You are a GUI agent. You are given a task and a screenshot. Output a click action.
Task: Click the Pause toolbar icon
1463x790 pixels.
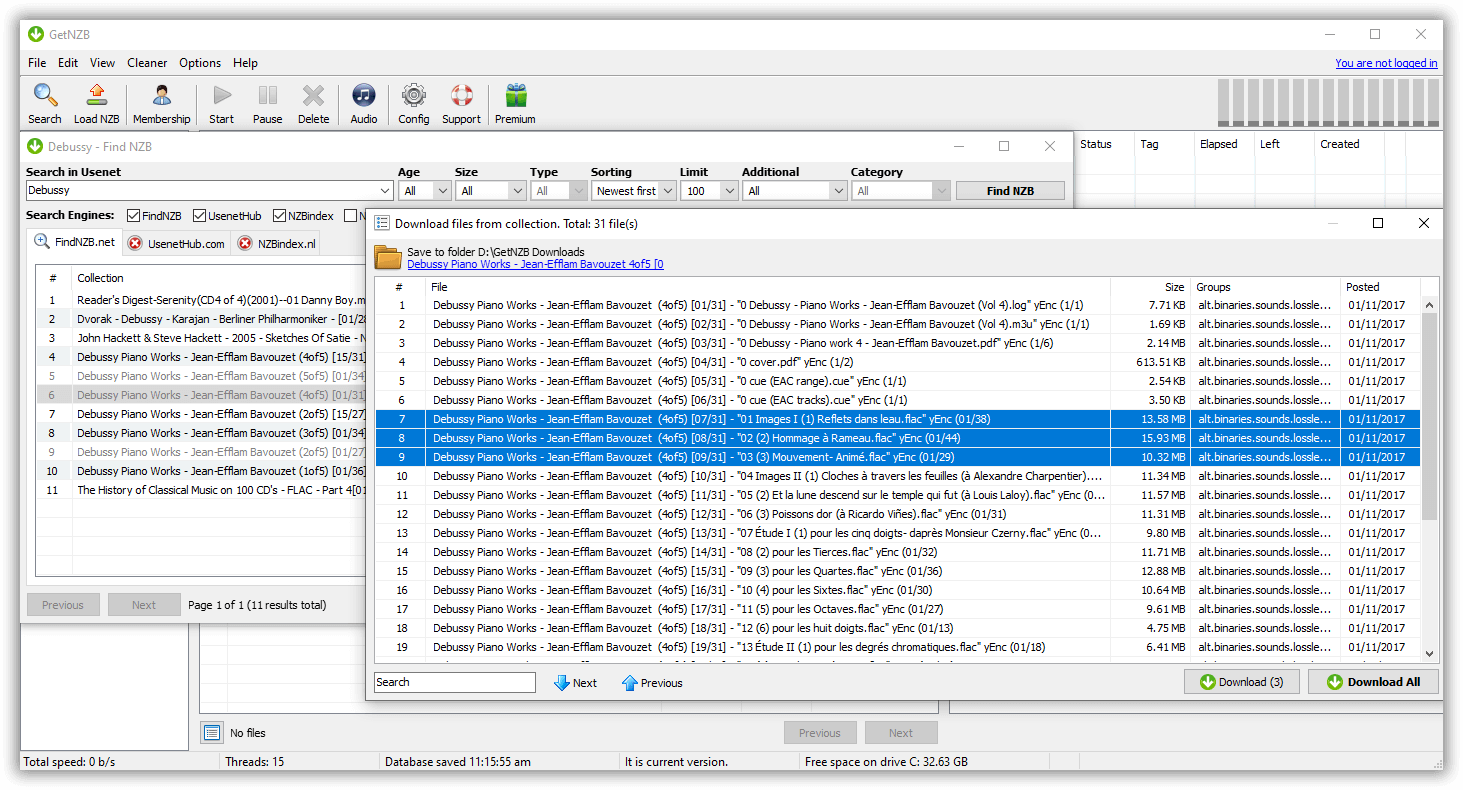267,96
